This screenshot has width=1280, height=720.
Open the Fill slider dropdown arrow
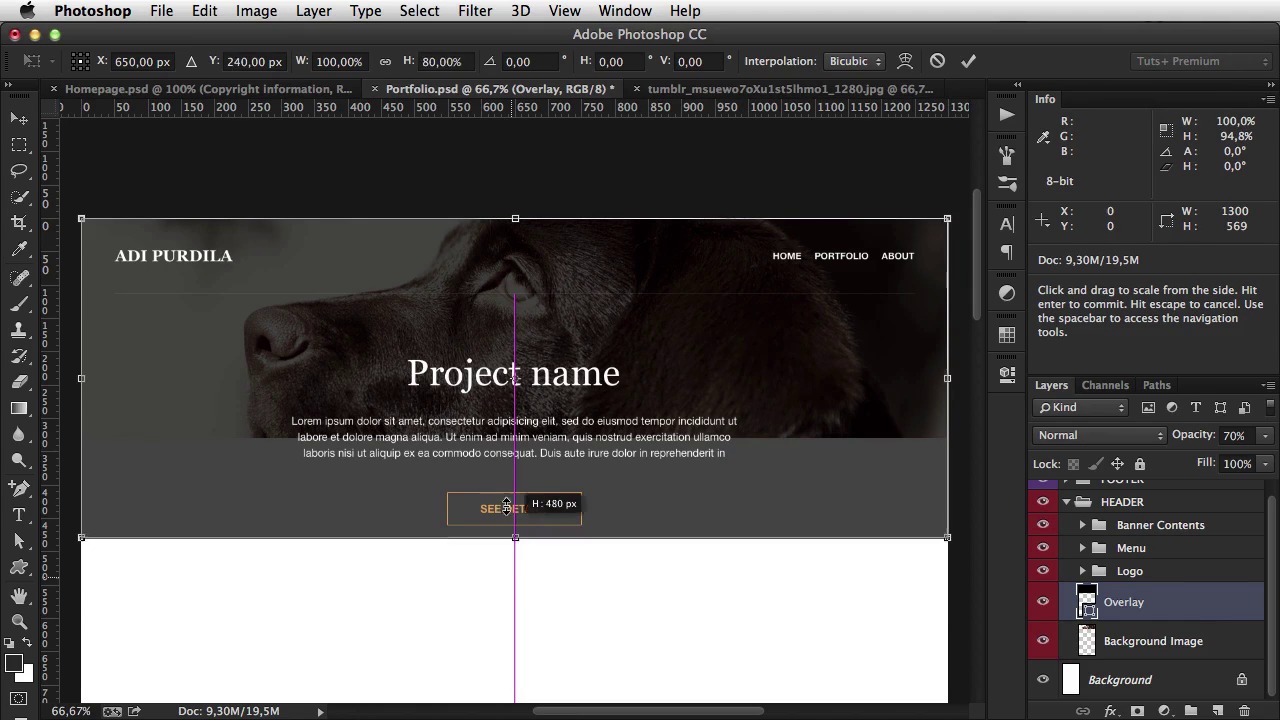[x=1265, y=464]
